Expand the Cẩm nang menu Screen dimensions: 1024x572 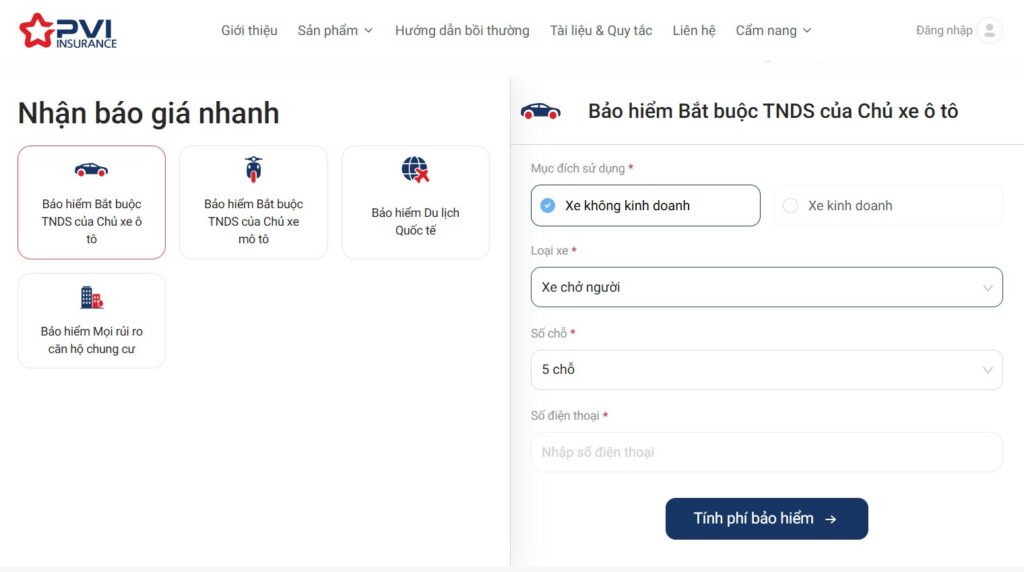pos(773,30)
